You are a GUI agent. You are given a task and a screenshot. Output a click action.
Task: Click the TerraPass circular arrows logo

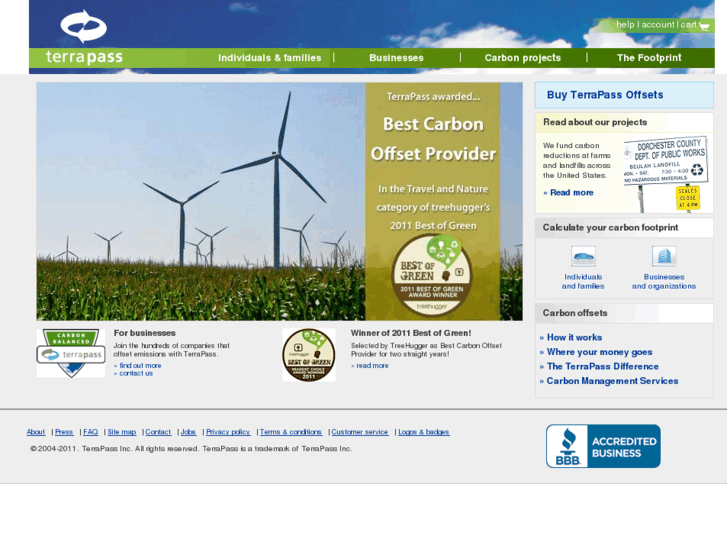tap(83, 26)
